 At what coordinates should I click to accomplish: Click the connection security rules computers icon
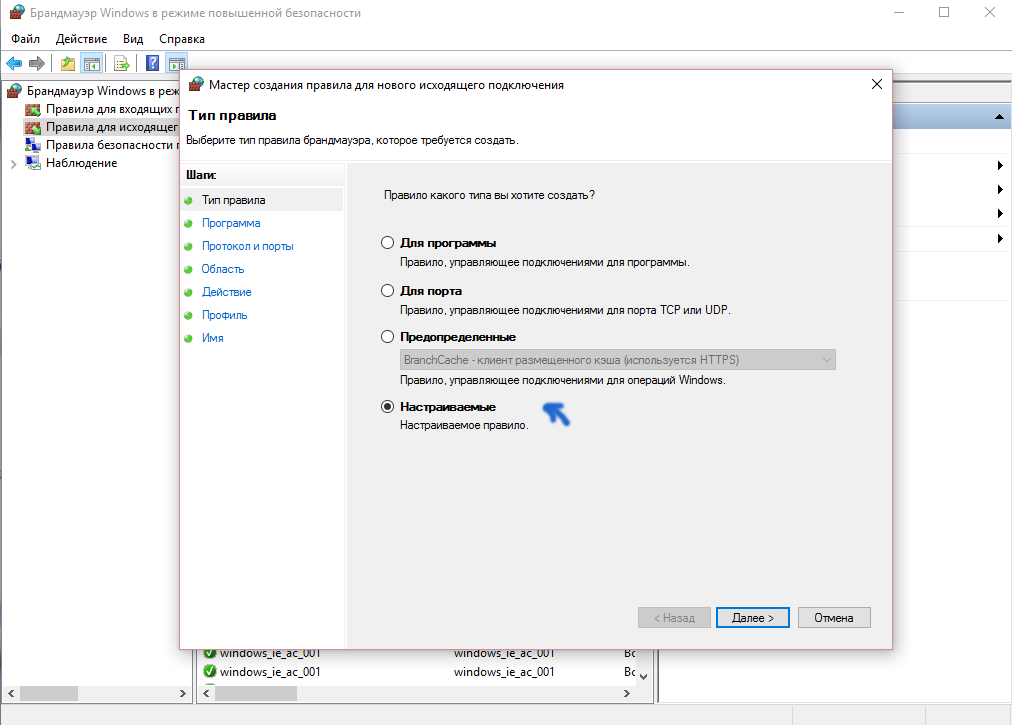[x=33, y=145]
